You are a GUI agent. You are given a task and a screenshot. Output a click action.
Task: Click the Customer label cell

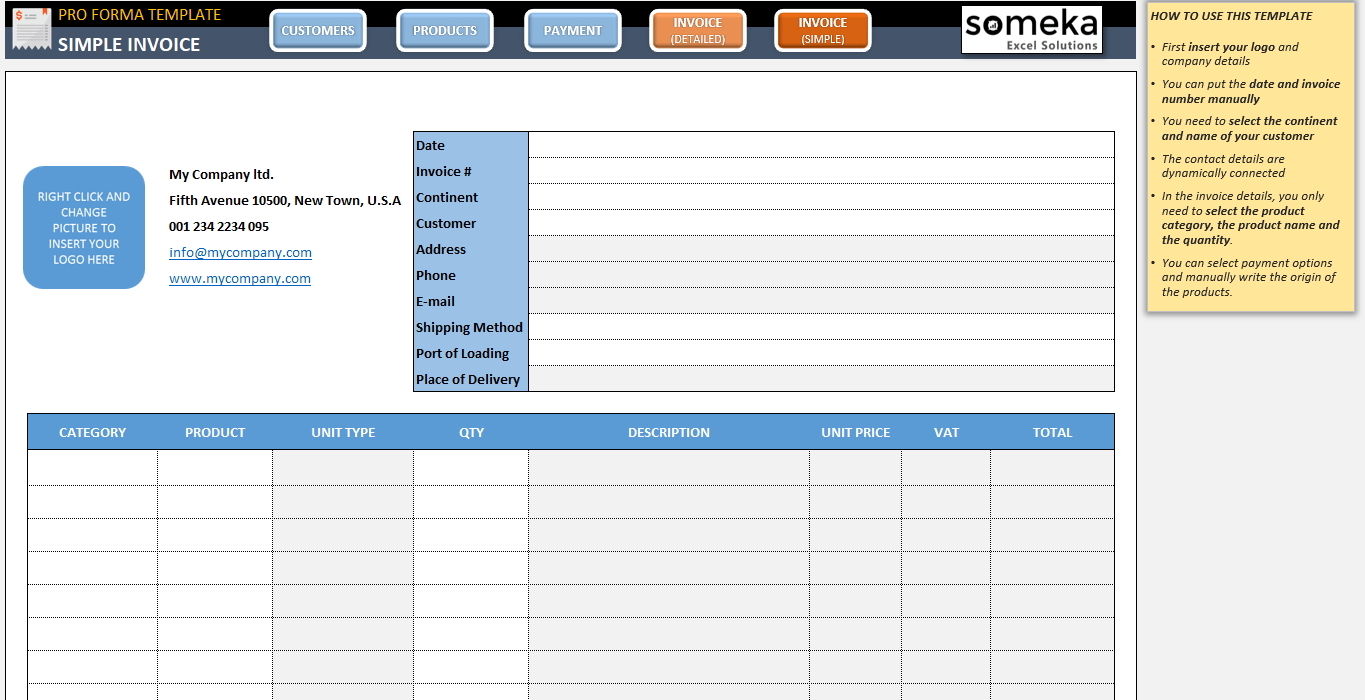pyautogui.click(x=471, y=223)
